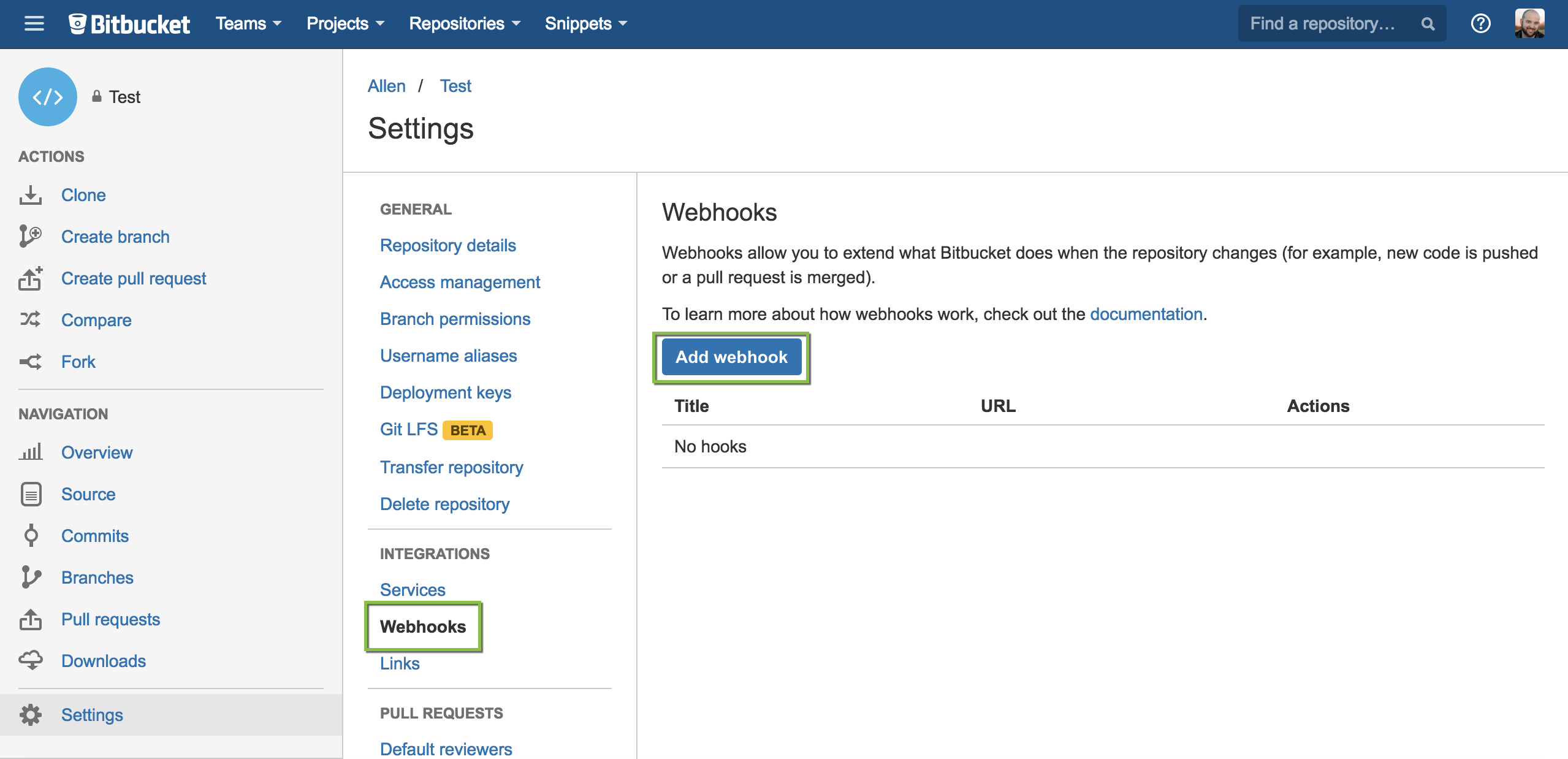Viewport: 1568px width, 759px height.
Task: Click the Compare shuffle icon
Action: tap(31, 319)
